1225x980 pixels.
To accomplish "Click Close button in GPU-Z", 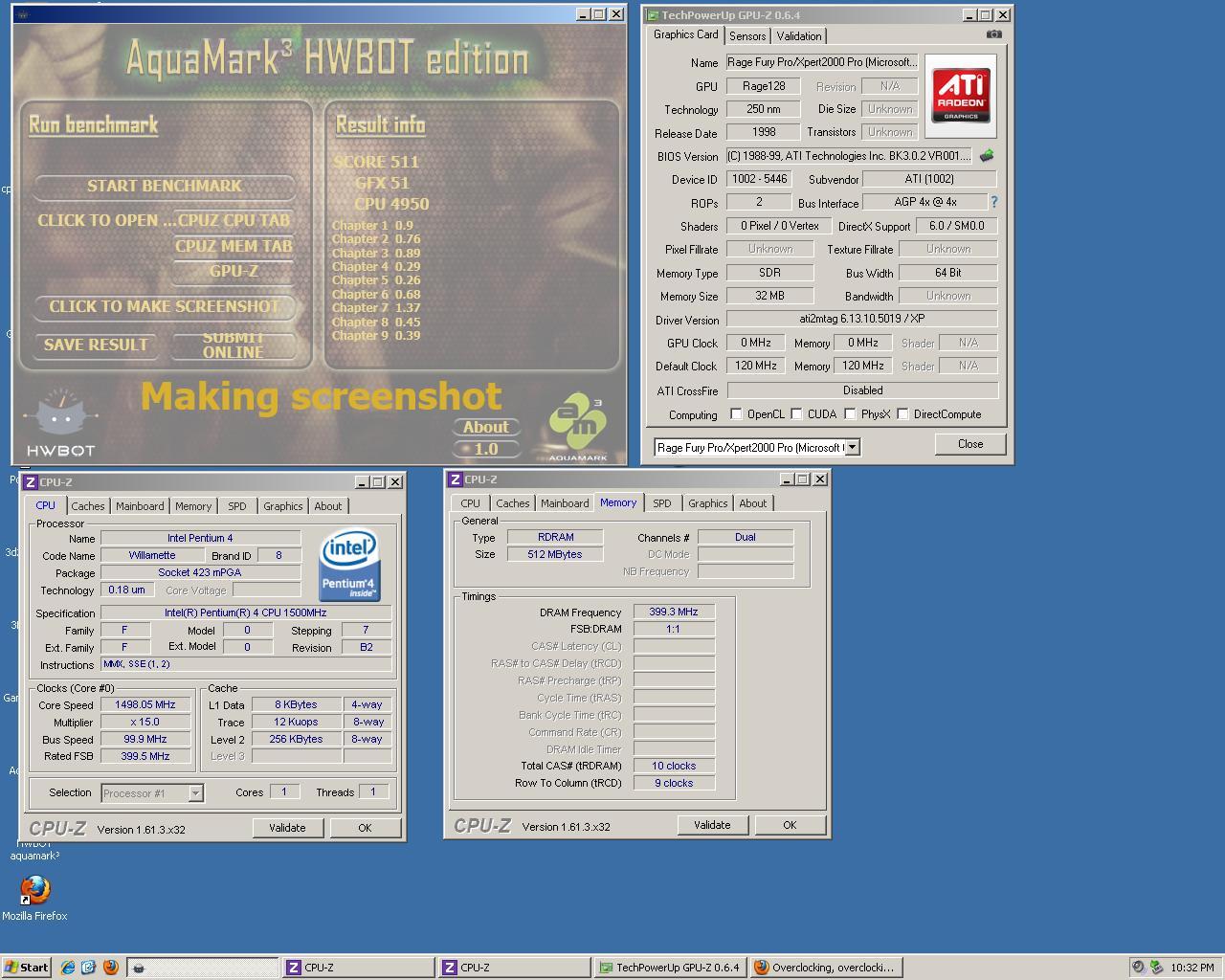I will pyautogui.click(x=970, y=444).
